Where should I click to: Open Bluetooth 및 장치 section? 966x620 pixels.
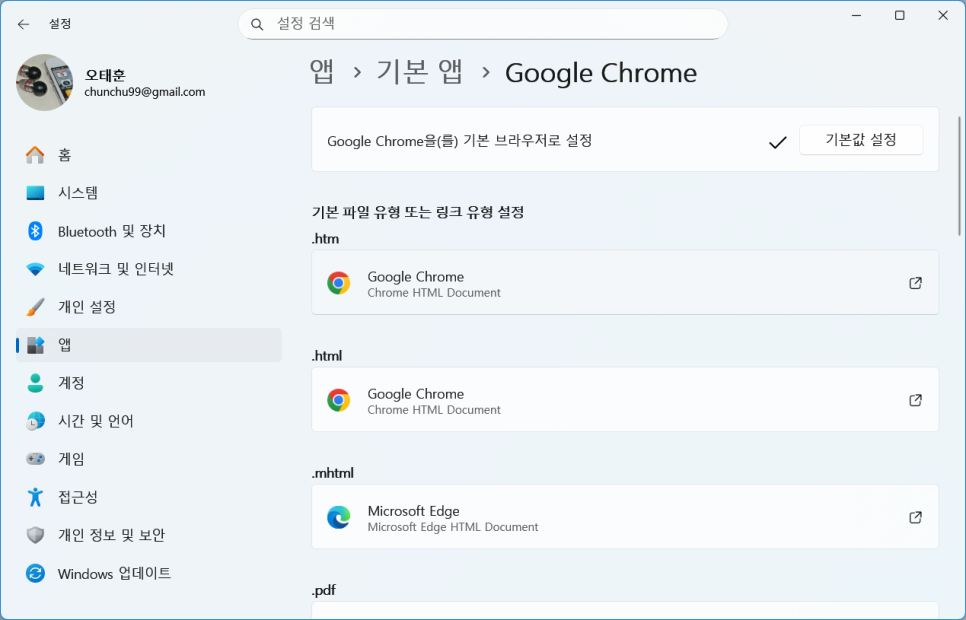point(148,231)
